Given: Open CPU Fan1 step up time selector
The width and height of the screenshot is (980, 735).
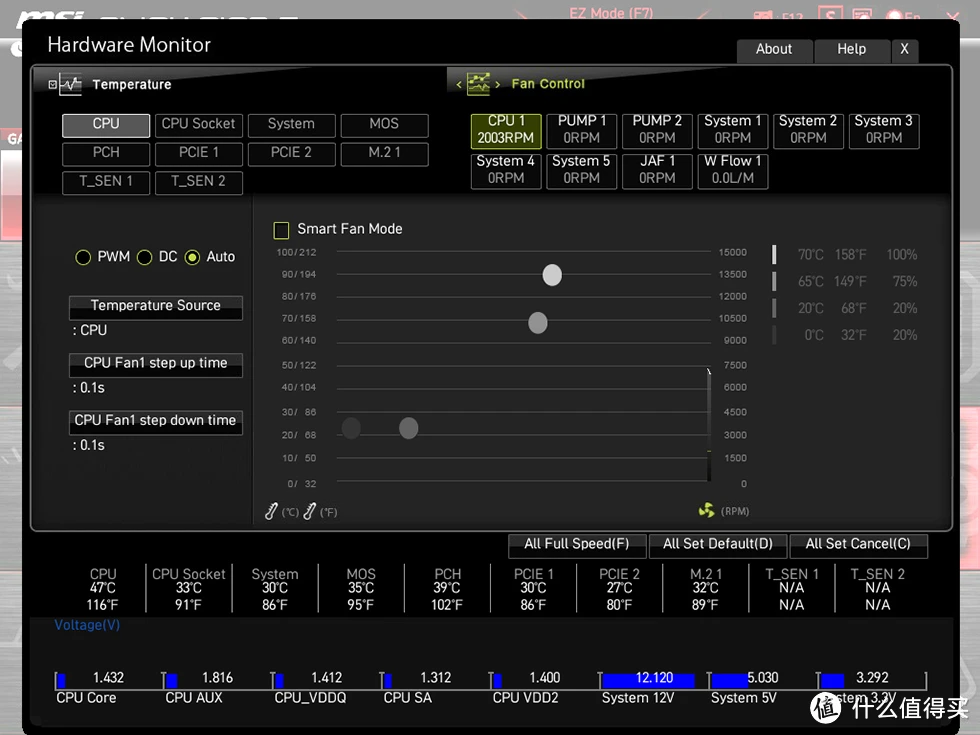Looking at the screenshot, I should click(x=155, y=364).
